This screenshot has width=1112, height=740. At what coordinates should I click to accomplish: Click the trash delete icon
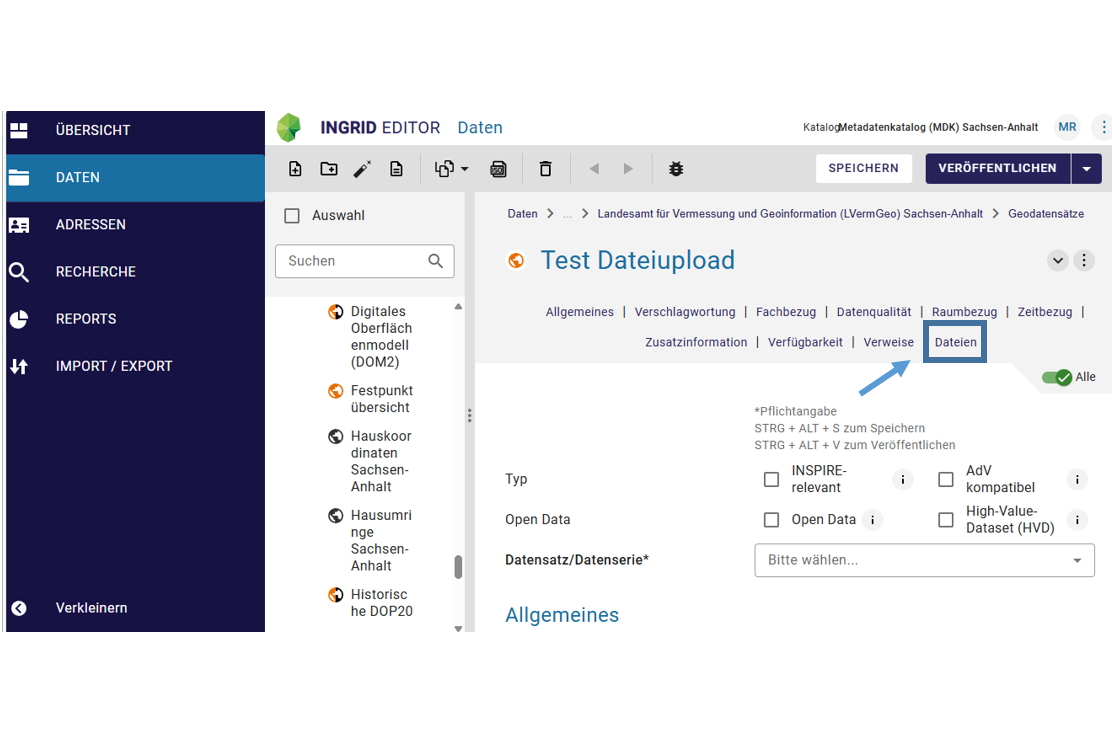point(545,169)
